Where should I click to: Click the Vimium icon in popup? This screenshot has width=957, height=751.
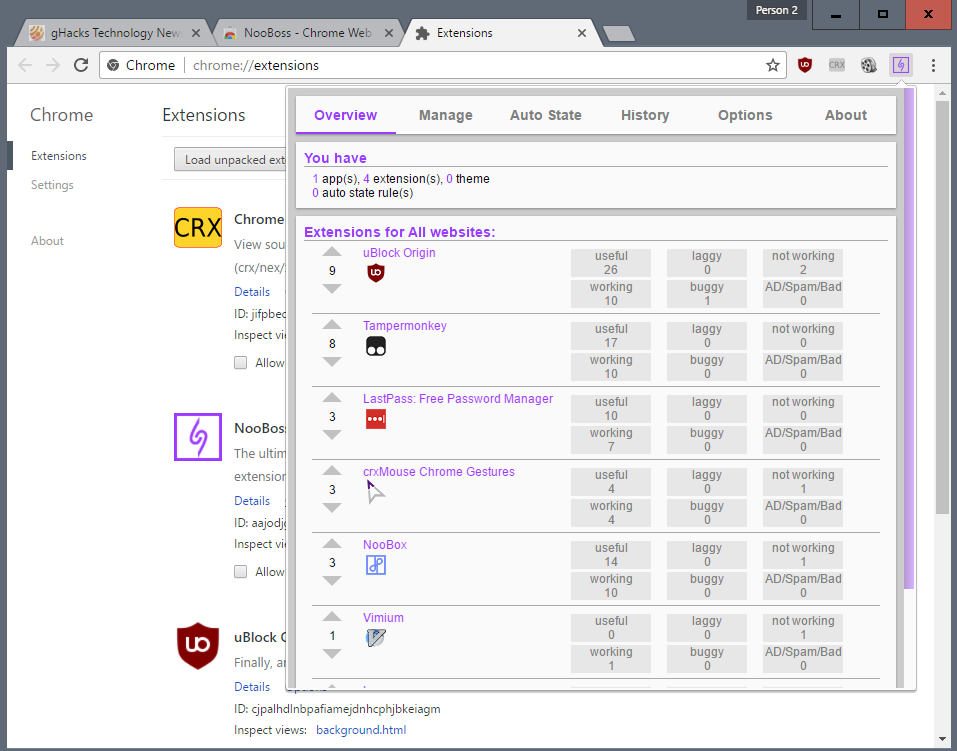pyautogui.click(x=376, y=638)
